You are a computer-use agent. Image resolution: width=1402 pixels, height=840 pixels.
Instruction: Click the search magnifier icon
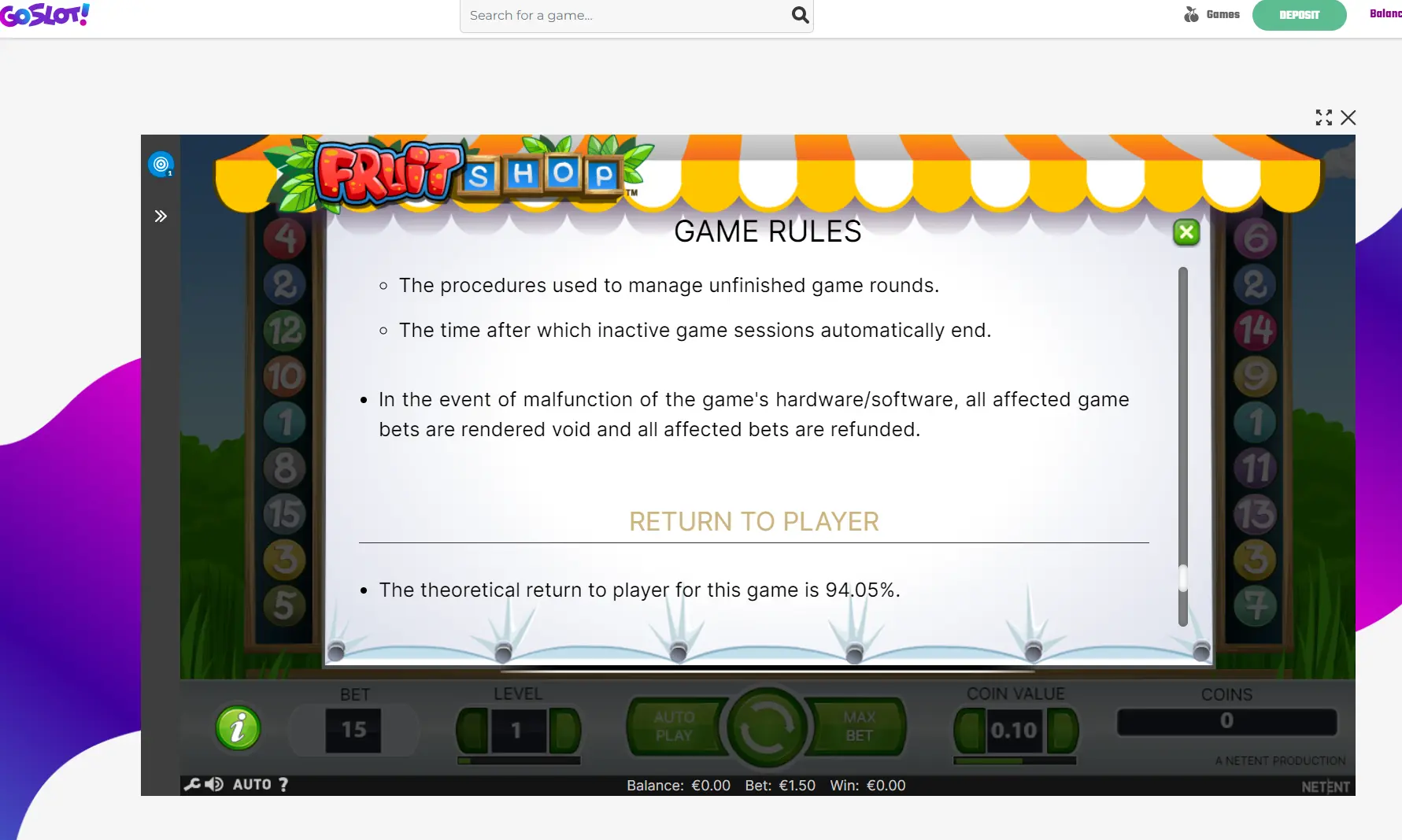(x=800, y=15)
